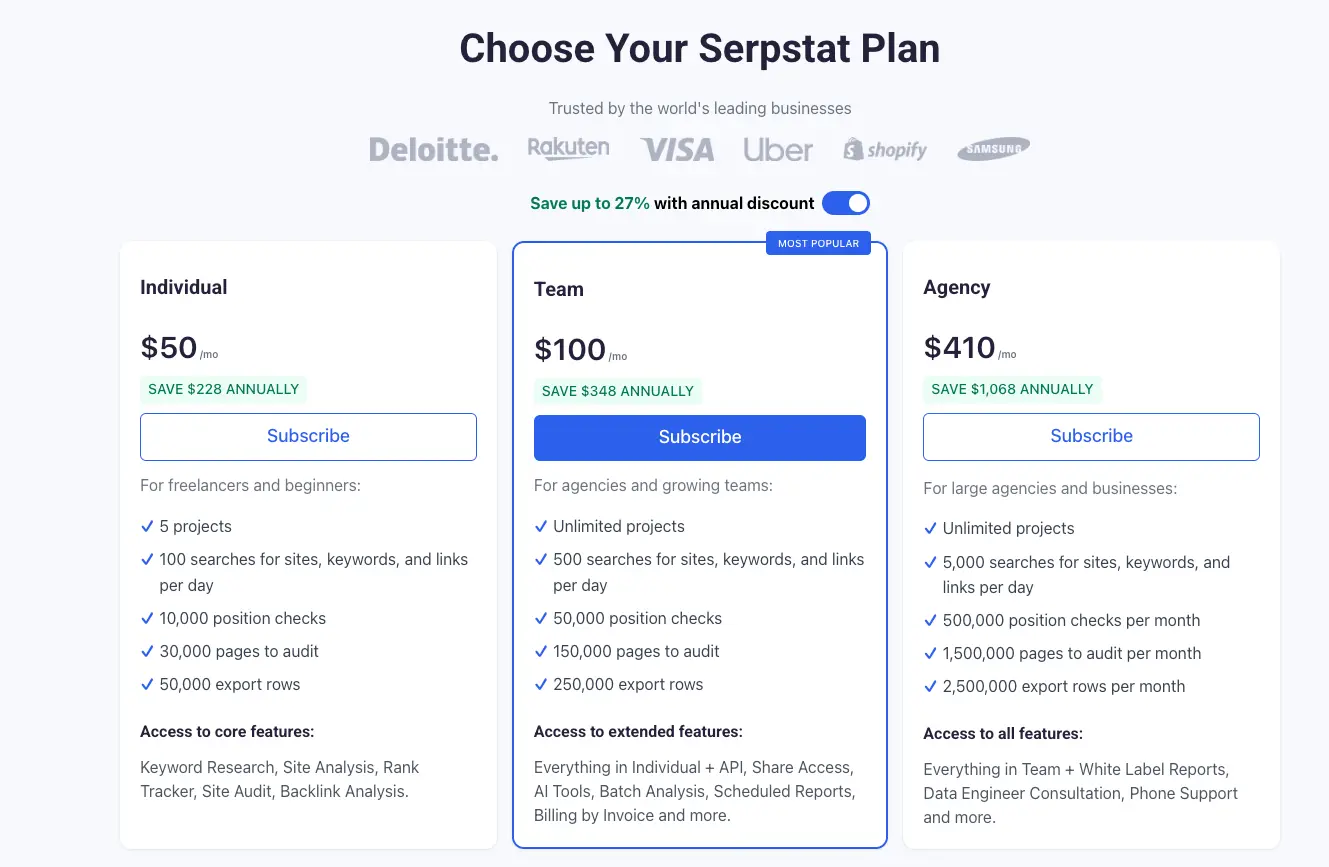Subscribe to the Agency plan

tap(1091, 436)
